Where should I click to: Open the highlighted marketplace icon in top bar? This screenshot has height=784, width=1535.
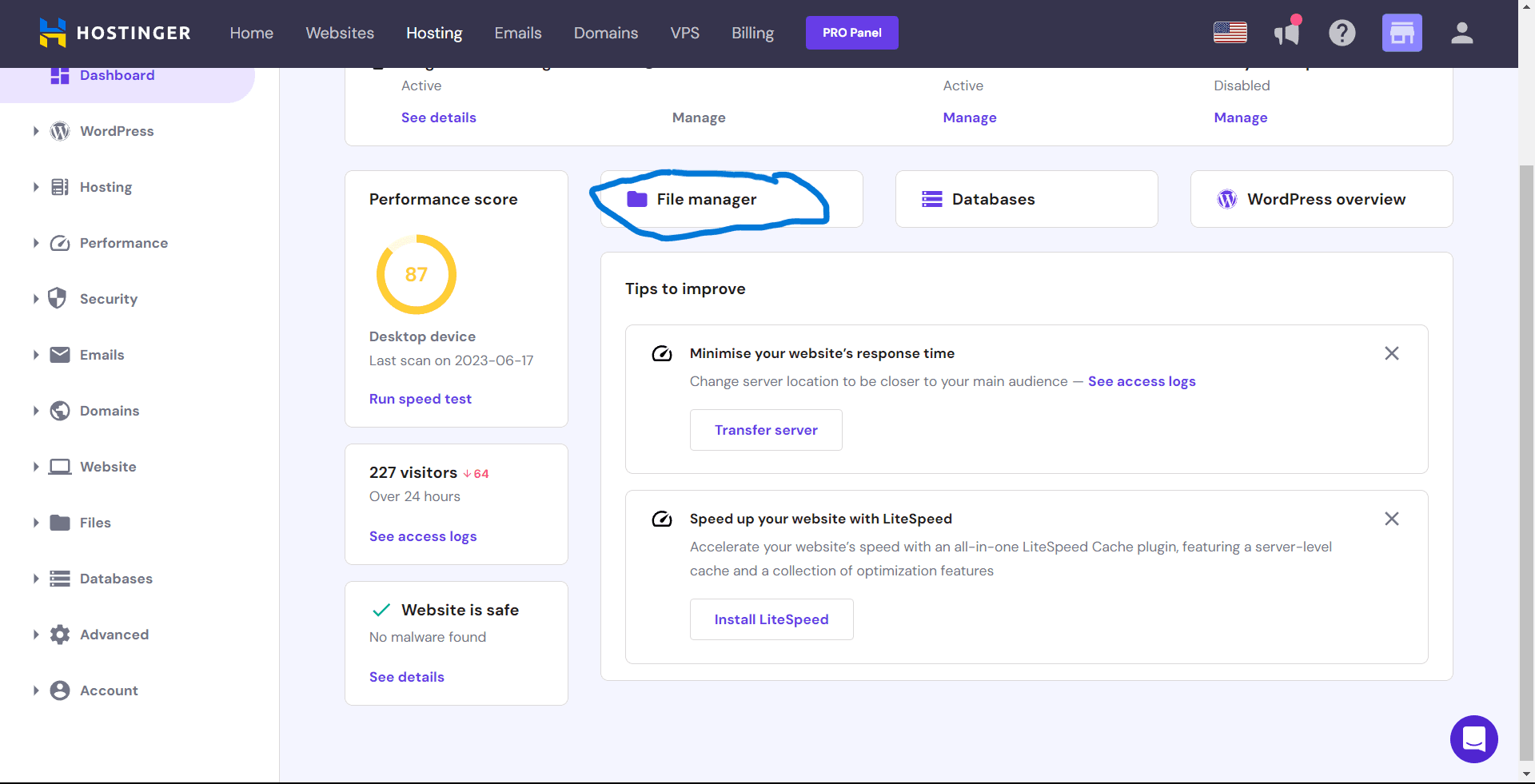pyautogui.click(x=1401, y=33)
